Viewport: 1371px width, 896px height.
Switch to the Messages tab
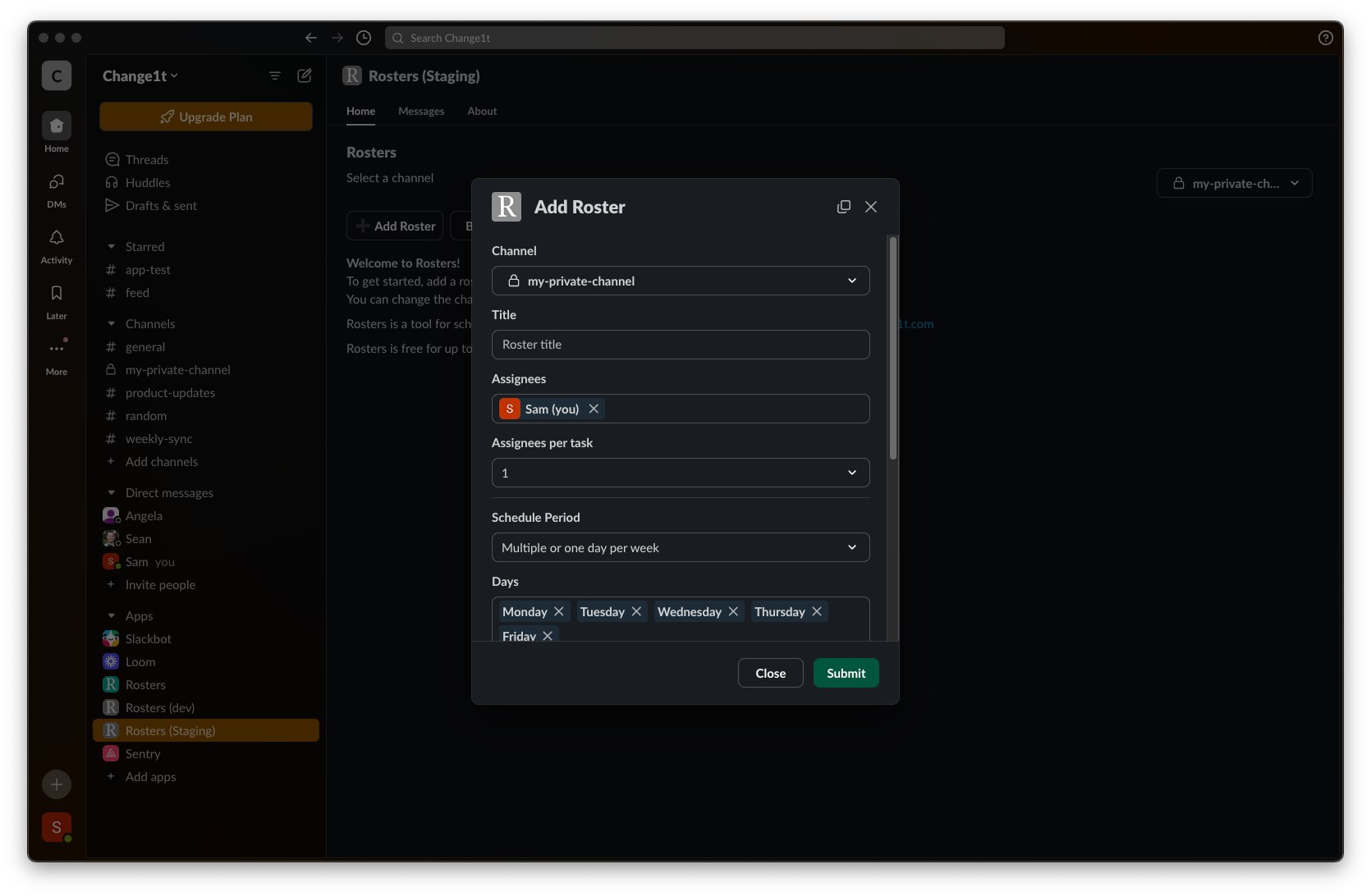click(421, 111)
